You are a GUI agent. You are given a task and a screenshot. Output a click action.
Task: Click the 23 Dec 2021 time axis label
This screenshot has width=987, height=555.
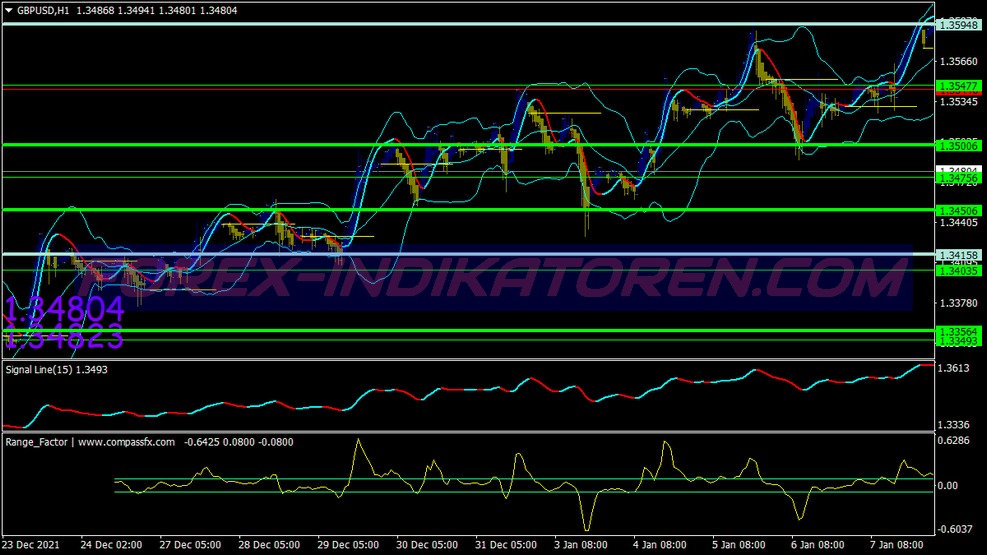pos(31,544)
